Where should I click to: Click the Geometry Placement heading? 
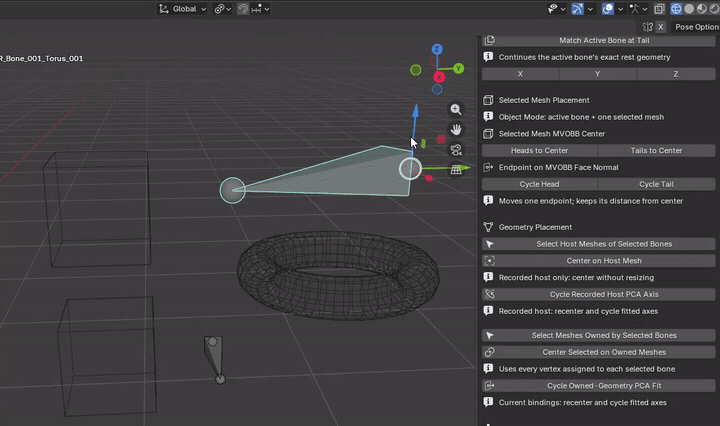coord(535,227)
